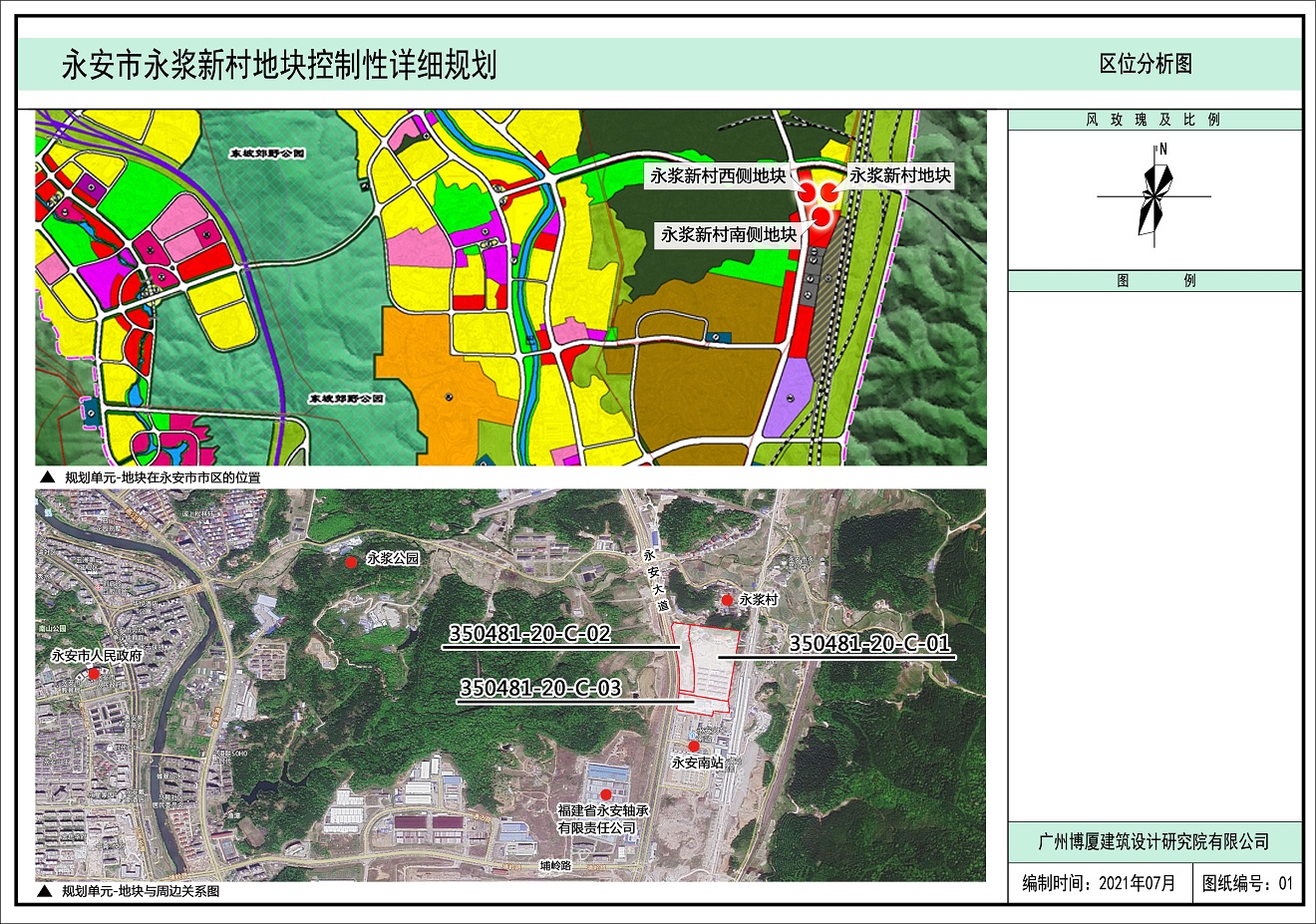Click the 风玫瑰及比例 panel header
This screenshot has height=924, width=1316.
point(1153,120)
